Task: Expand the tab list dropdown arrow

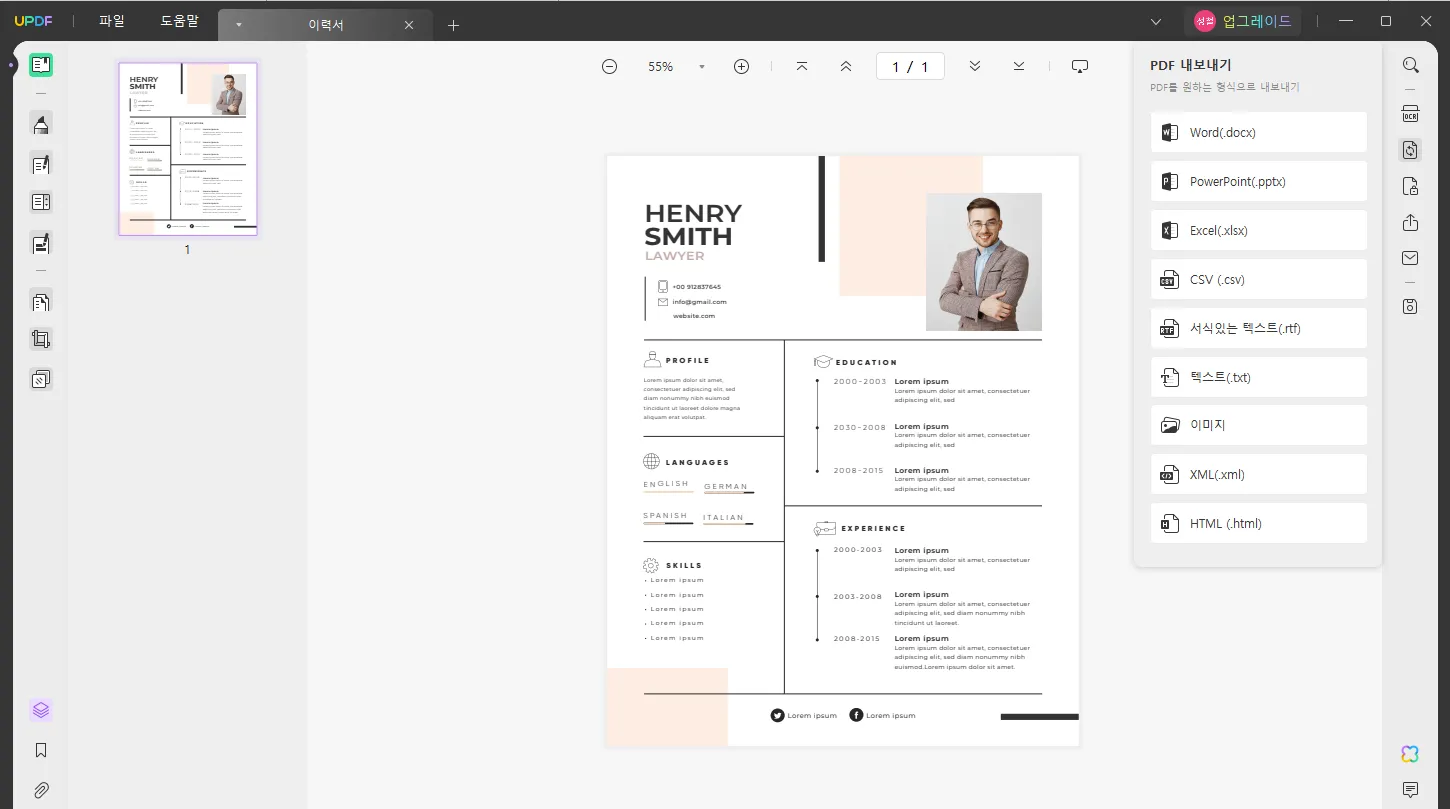Action: tap(238, 25)
